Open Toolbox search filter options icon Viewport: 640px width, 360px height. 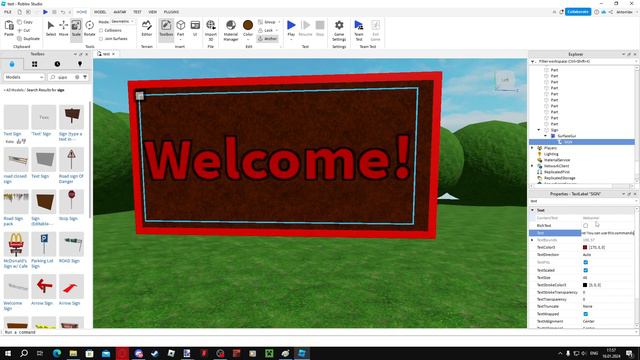[x=85, y=77]
